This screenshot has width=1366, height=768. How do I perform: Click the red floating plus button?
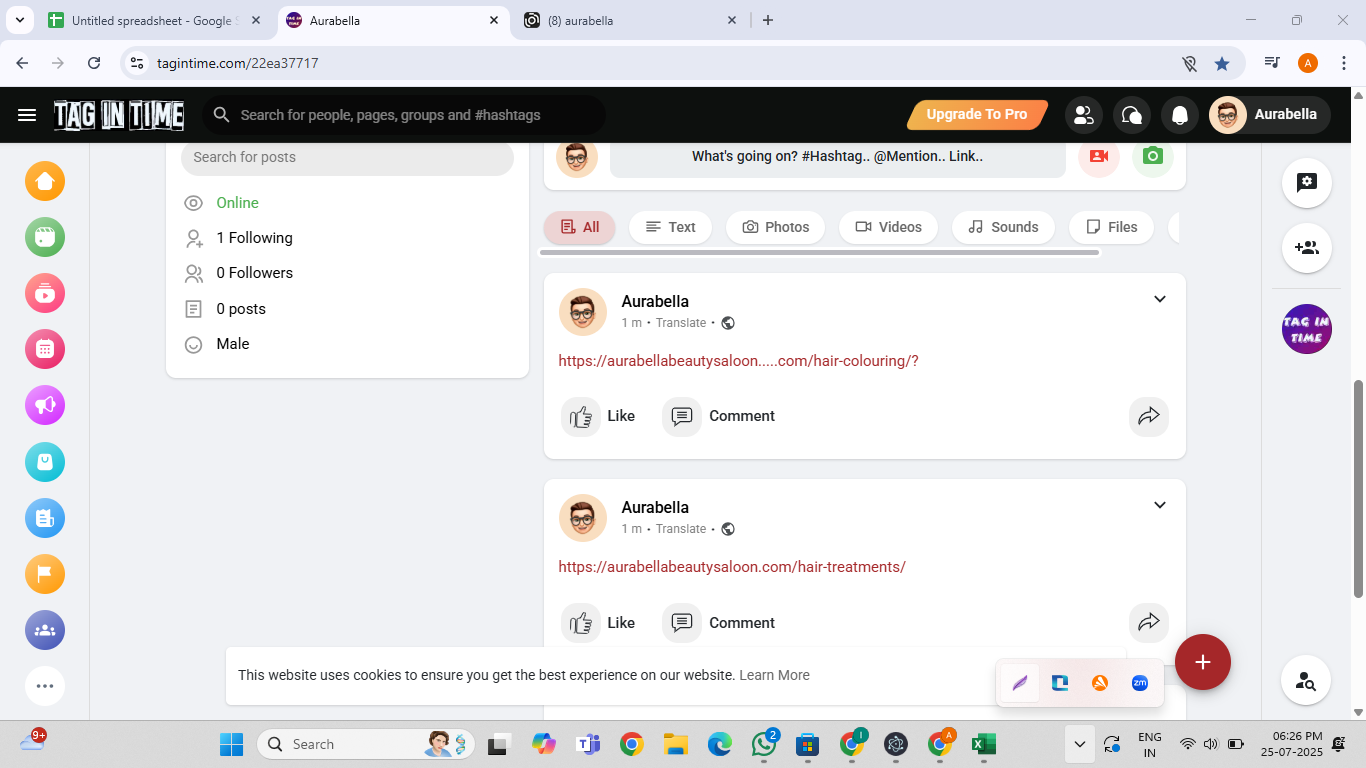click(x=1202, y=662)
